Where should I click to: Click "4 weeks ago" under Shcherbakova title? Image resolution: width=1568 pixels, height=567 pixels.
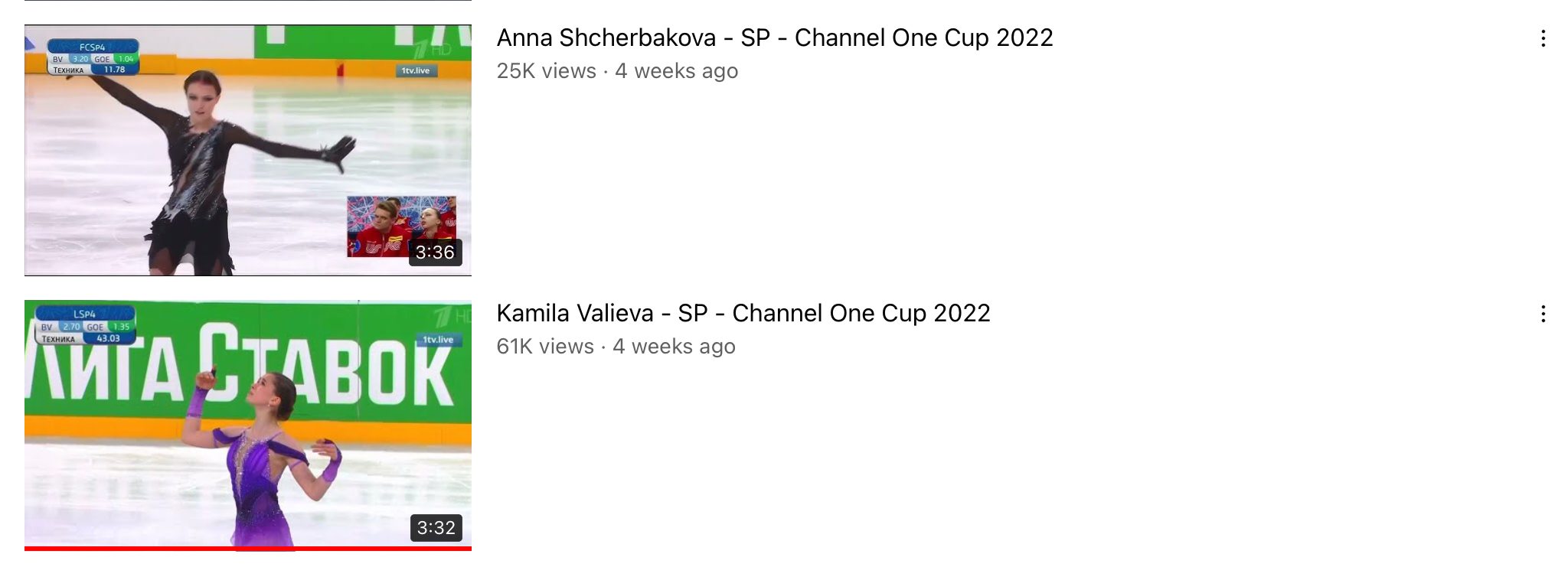(676, 71)
